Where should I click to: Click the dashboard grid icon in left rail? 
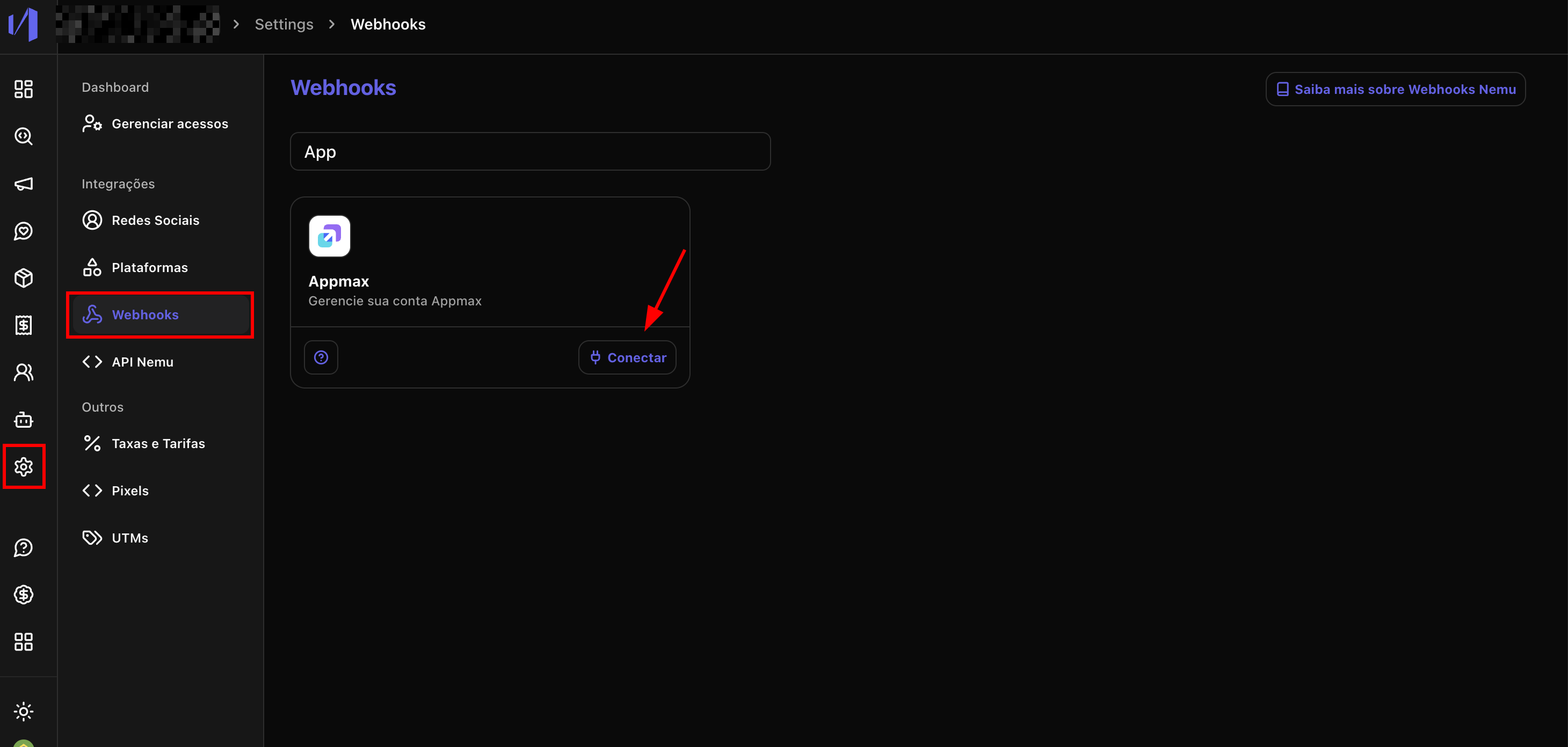pyautogui.click(x=23, y=89)
